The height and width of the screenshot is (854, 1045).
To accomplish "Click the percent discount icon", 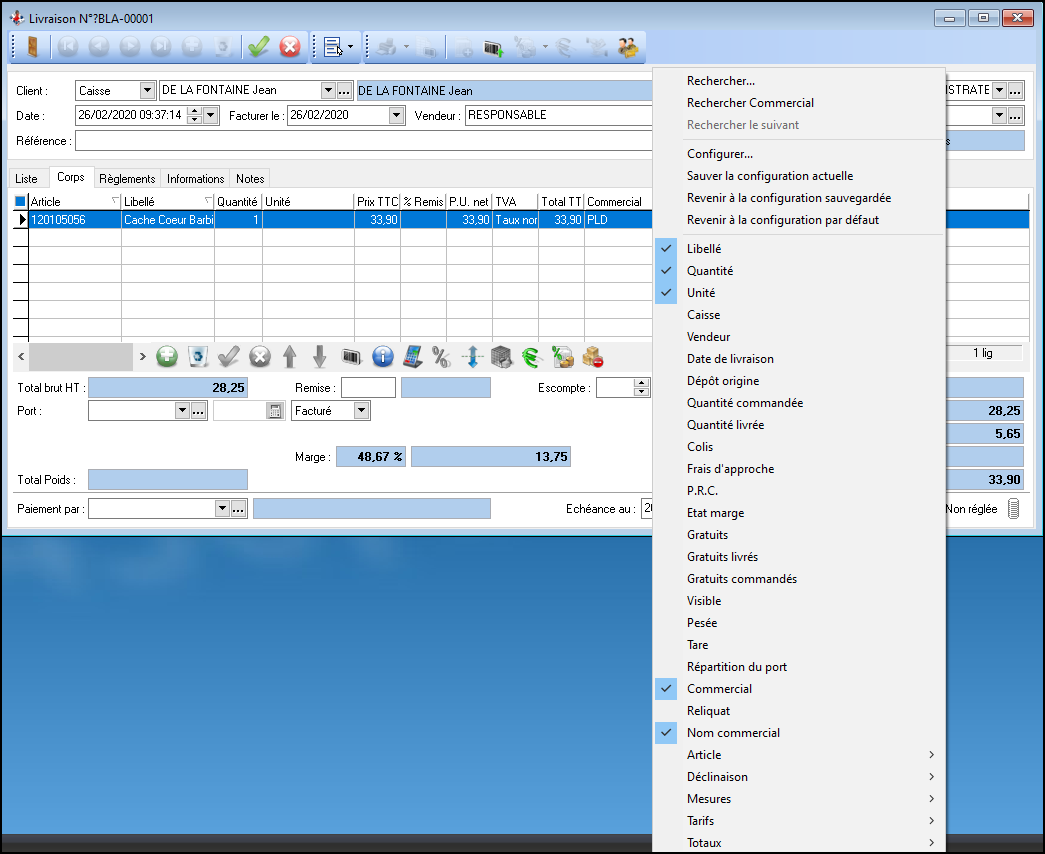I will (441, 356).
